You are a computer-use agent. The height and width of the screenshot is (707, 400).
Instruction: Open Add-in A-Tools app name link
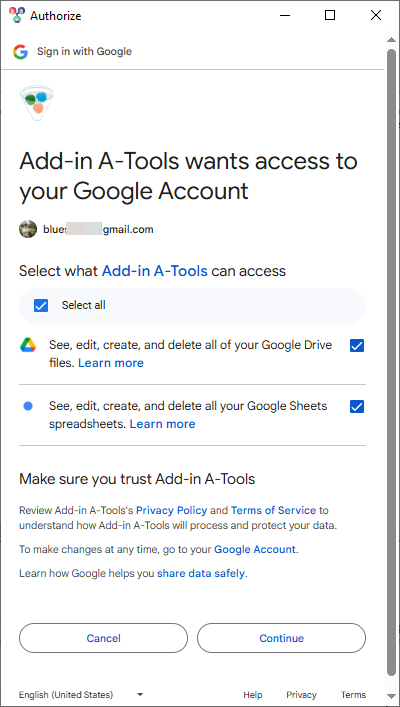pos(155,271)
